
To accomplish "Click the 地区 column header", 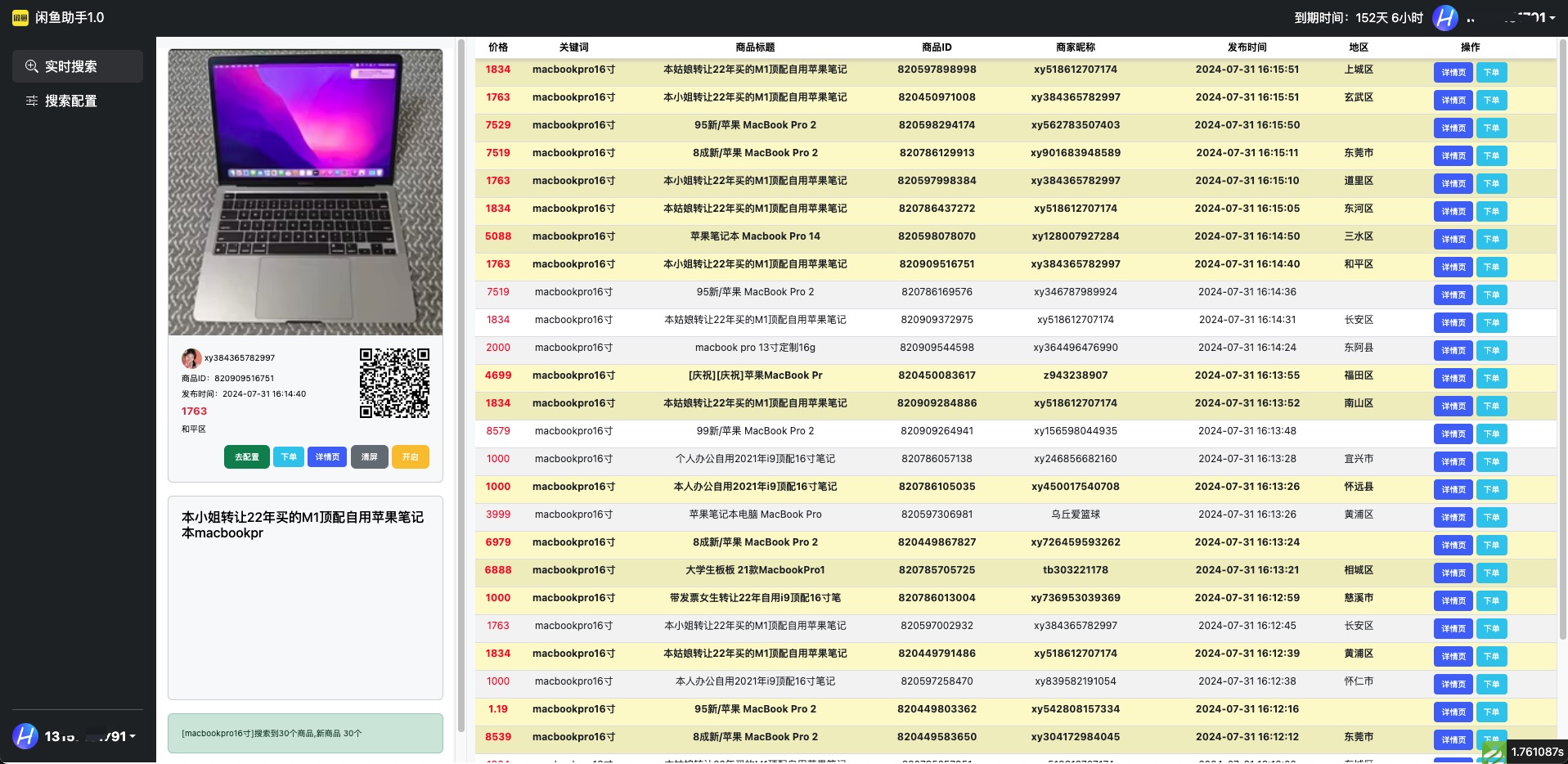I will click(x=1359, y=47).
